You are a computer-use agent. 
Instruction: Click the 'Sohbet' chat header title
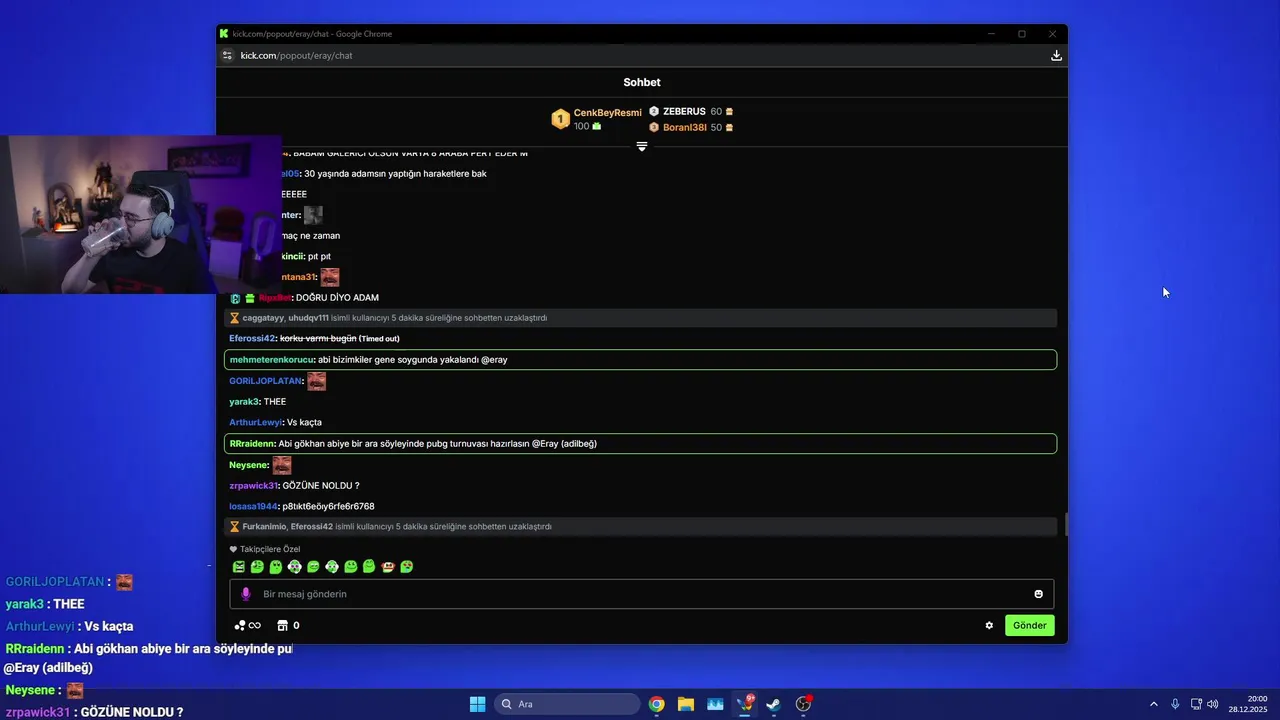642,83
